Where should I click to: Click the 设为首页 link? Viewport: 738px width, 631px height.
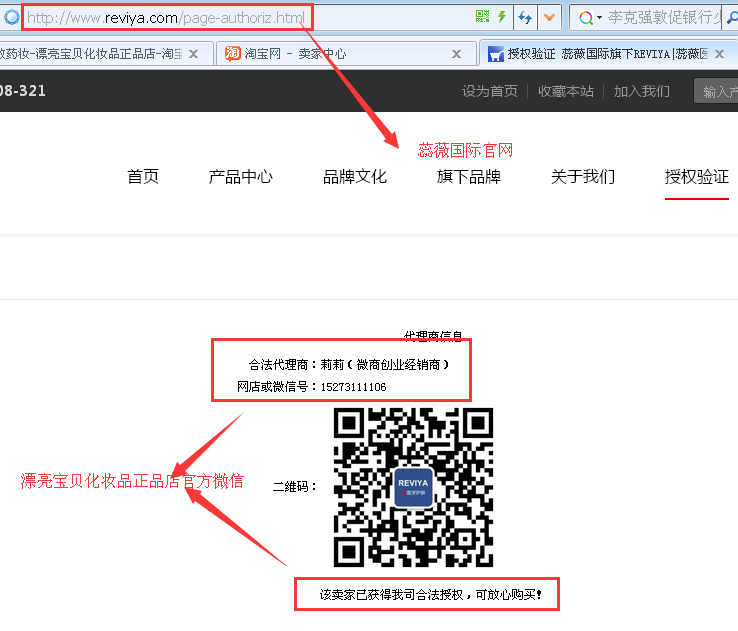tap(489, 91)
